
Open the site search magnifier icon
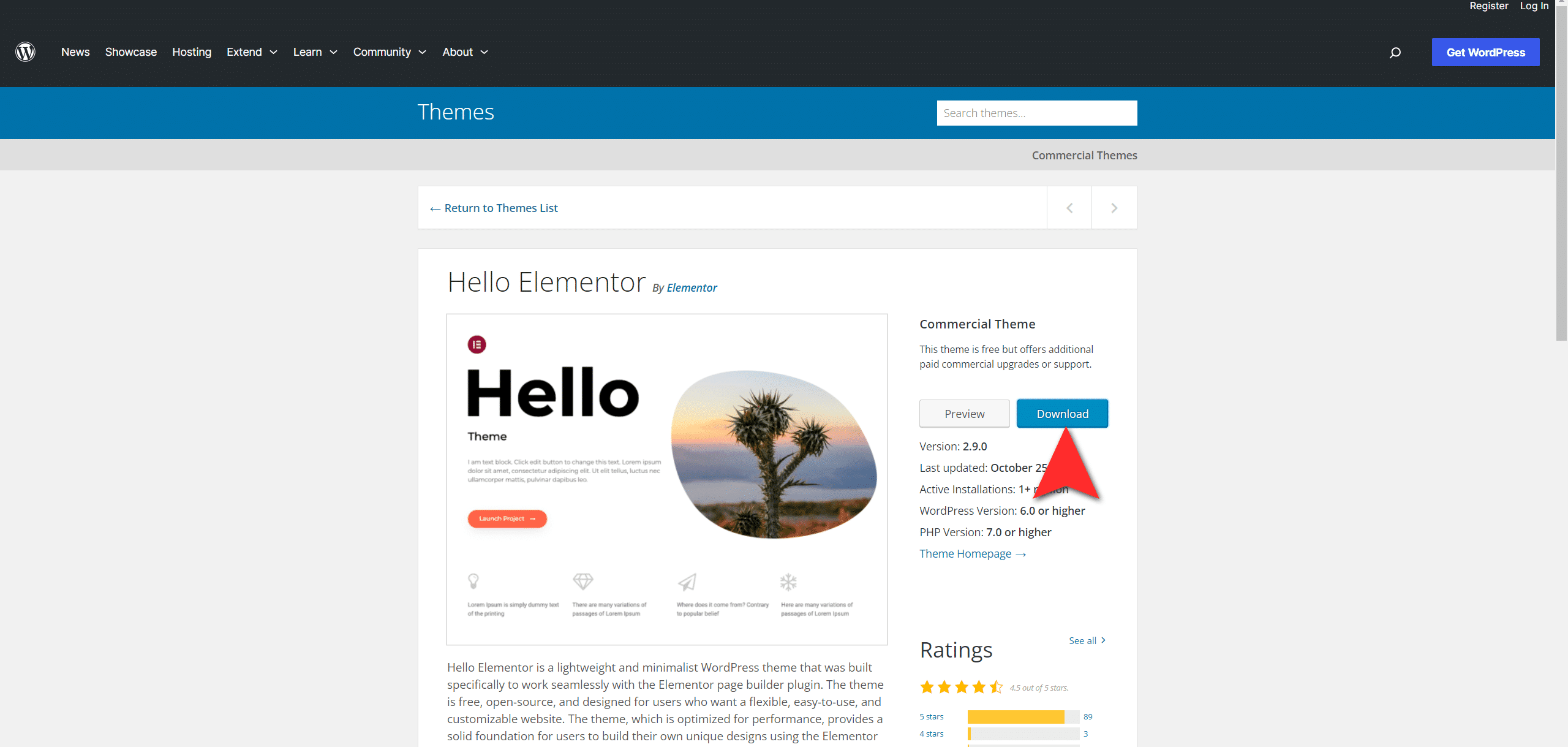coord(1395,53)
